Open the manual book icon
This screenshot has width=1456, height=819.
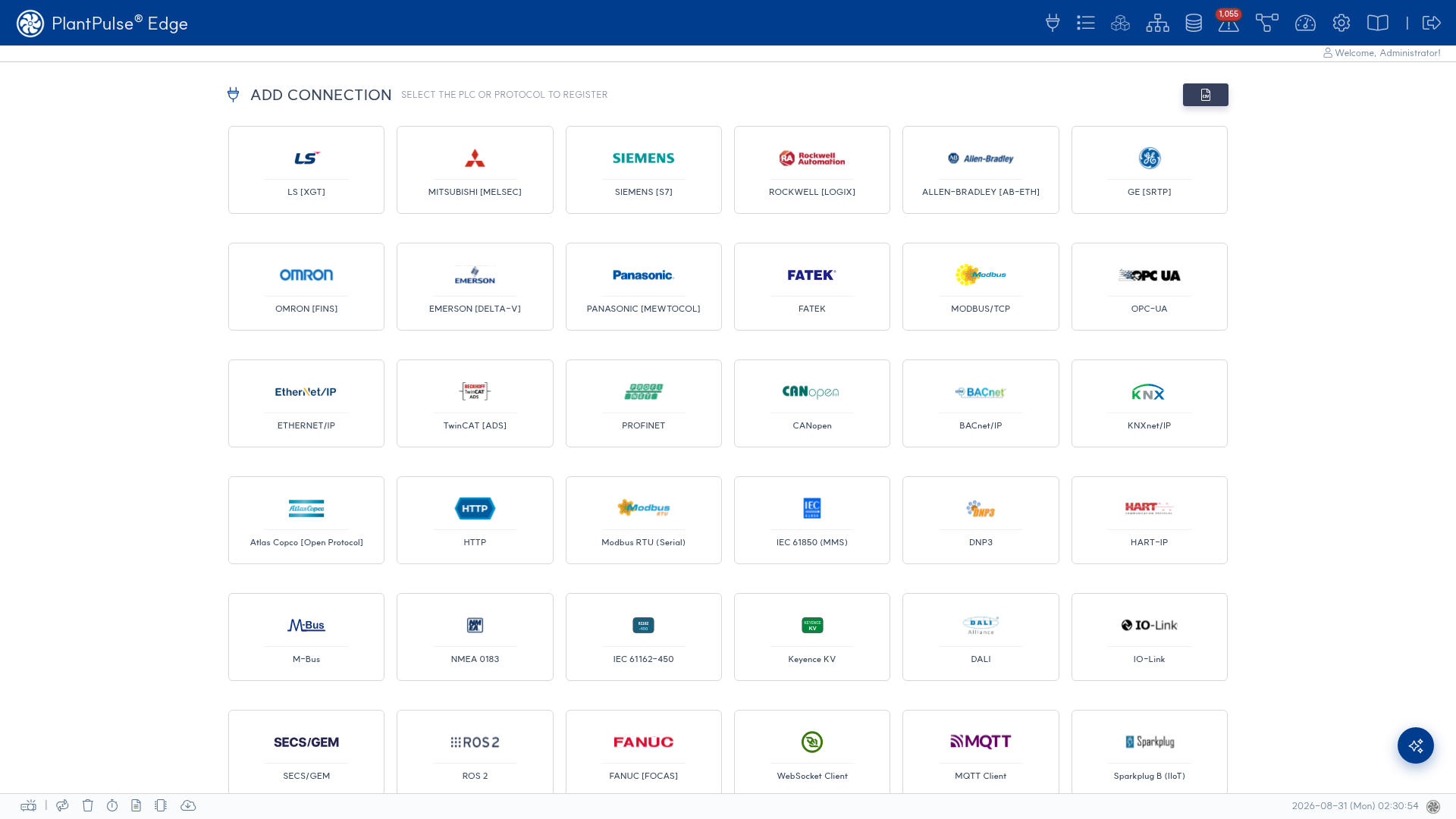(x=1378, y=23)
